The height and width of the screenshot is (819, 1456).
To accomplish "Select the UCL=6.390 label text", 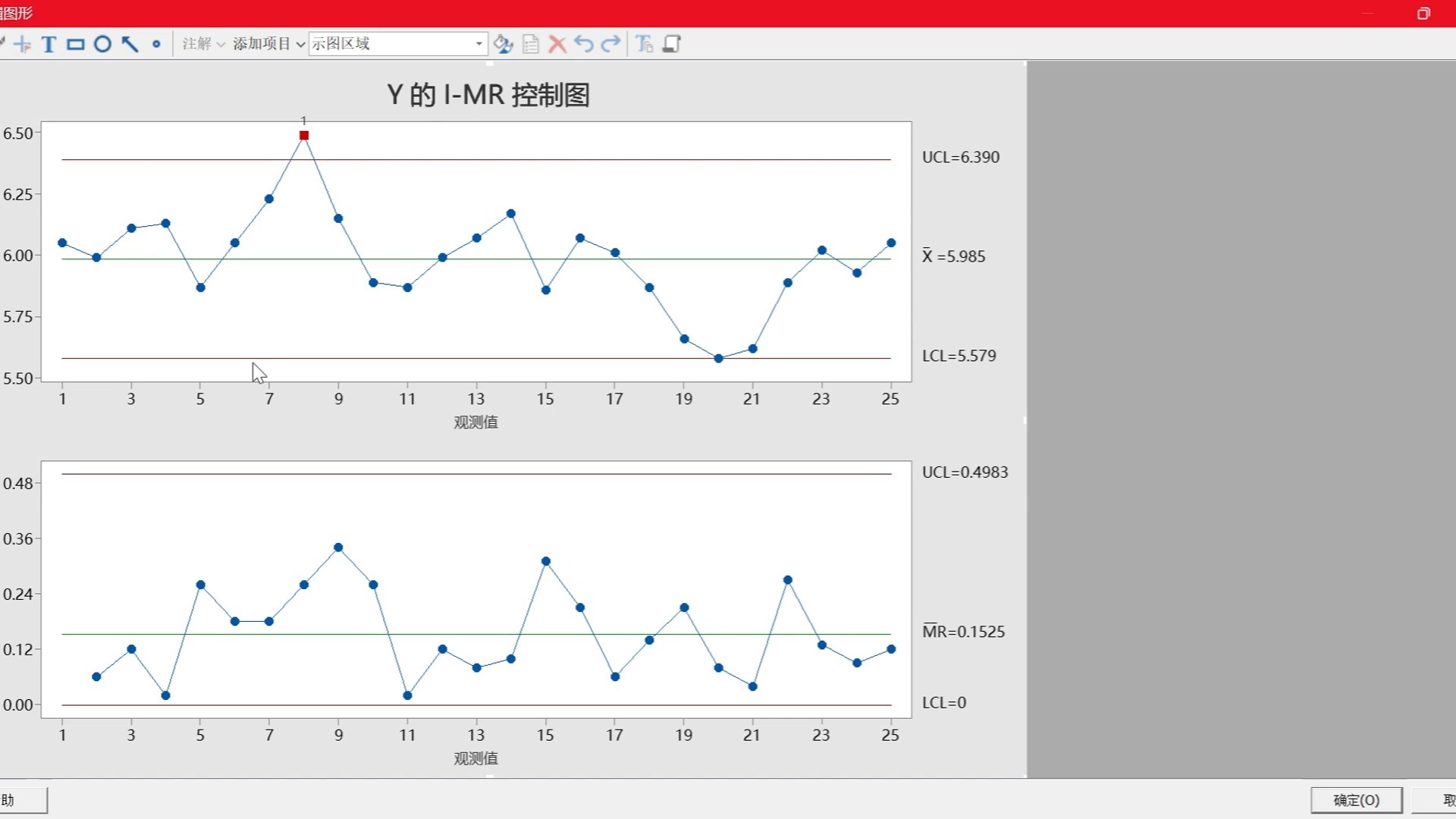I will 960,157.
